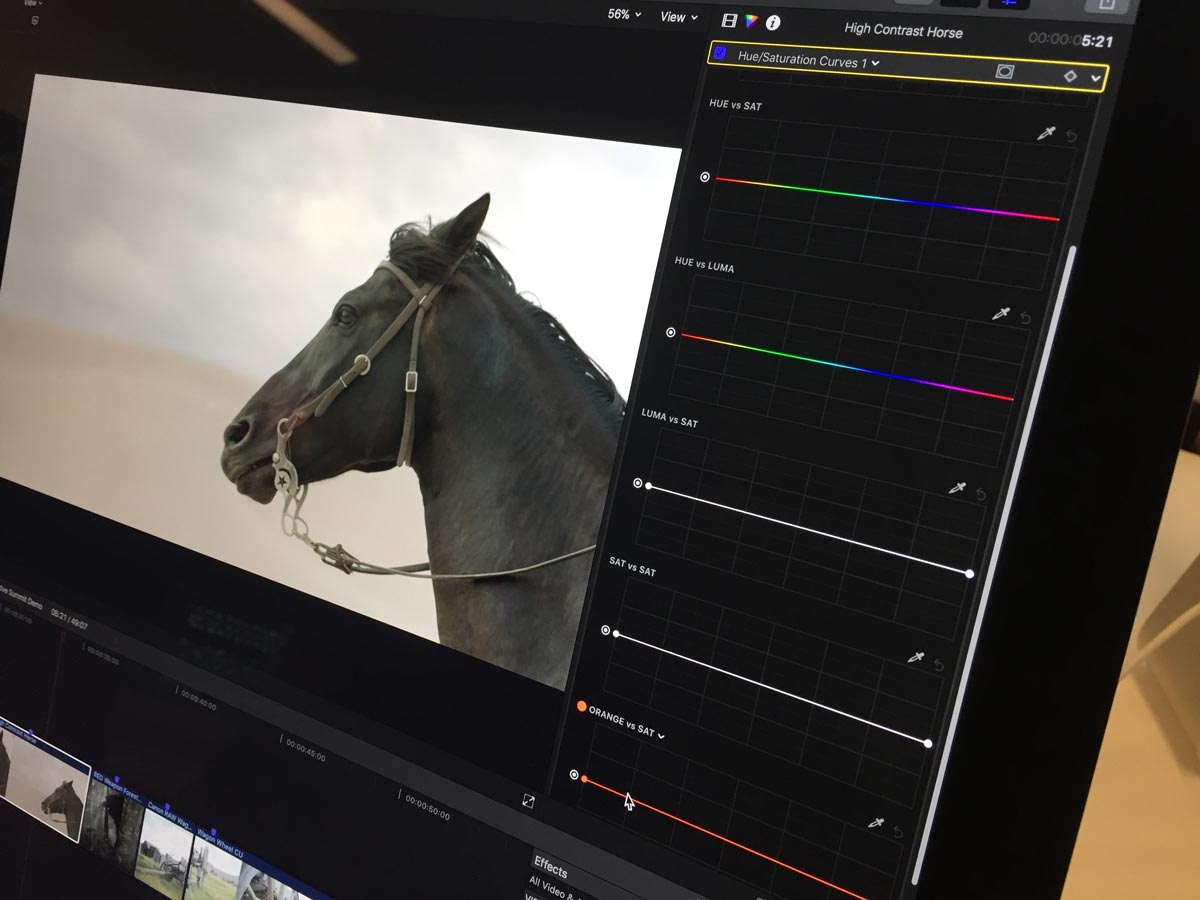1200x900 pixels.
Task: Open the 56% zoom level dropdown
Action: pos(624,15)
